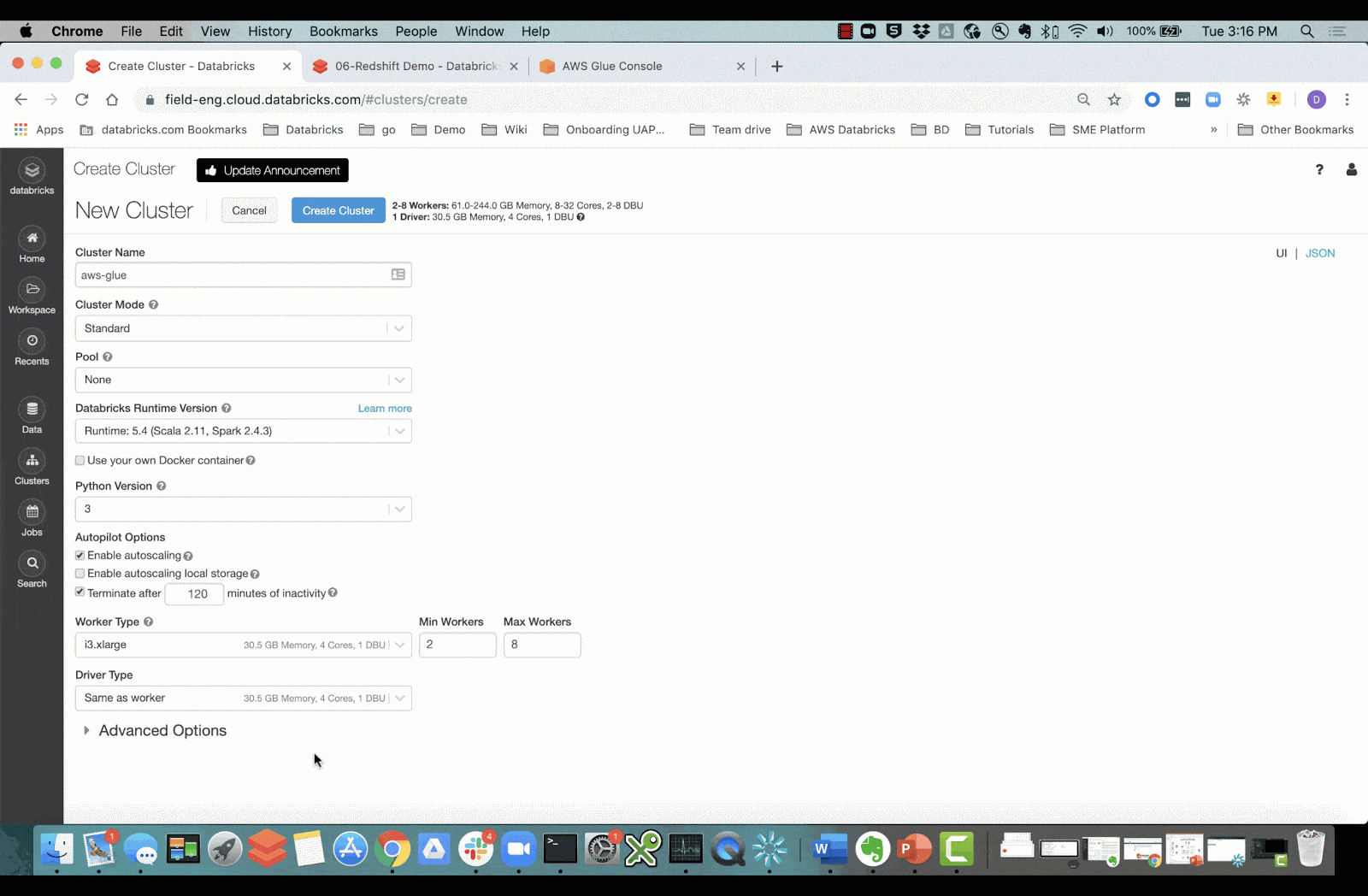The height and width of the screenshot is (896, 1368).
Task: Open the Data sidebar icon
Action: pyautogui.click(x=32, y=416)
